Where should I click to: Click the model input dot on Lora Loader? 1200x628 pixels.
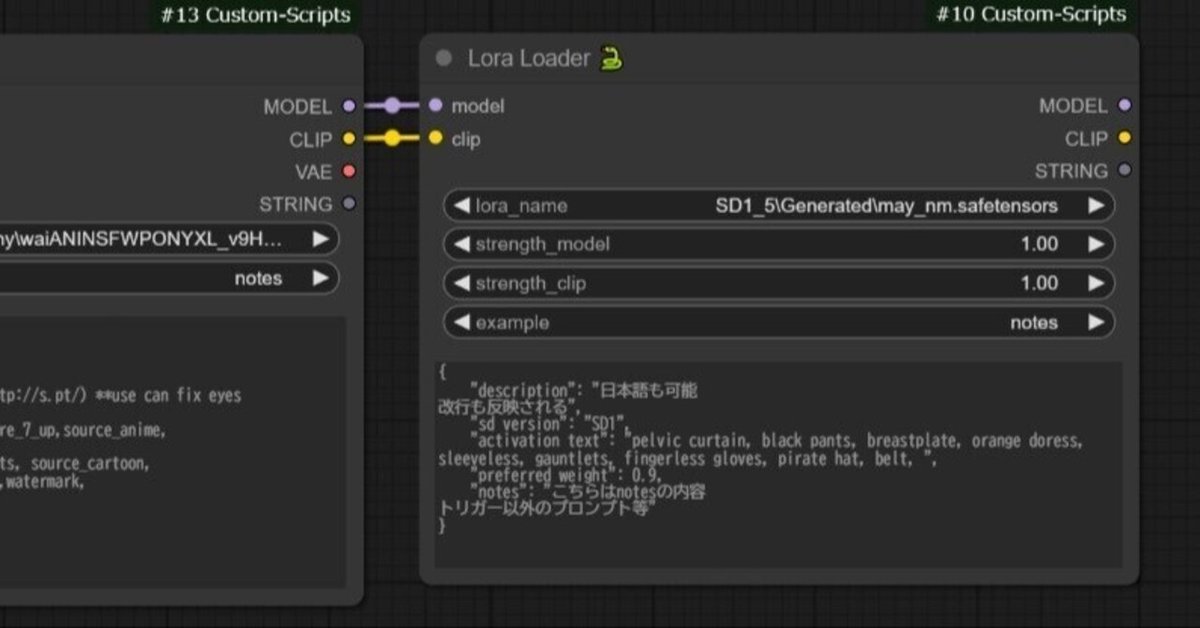coord(434,105)
